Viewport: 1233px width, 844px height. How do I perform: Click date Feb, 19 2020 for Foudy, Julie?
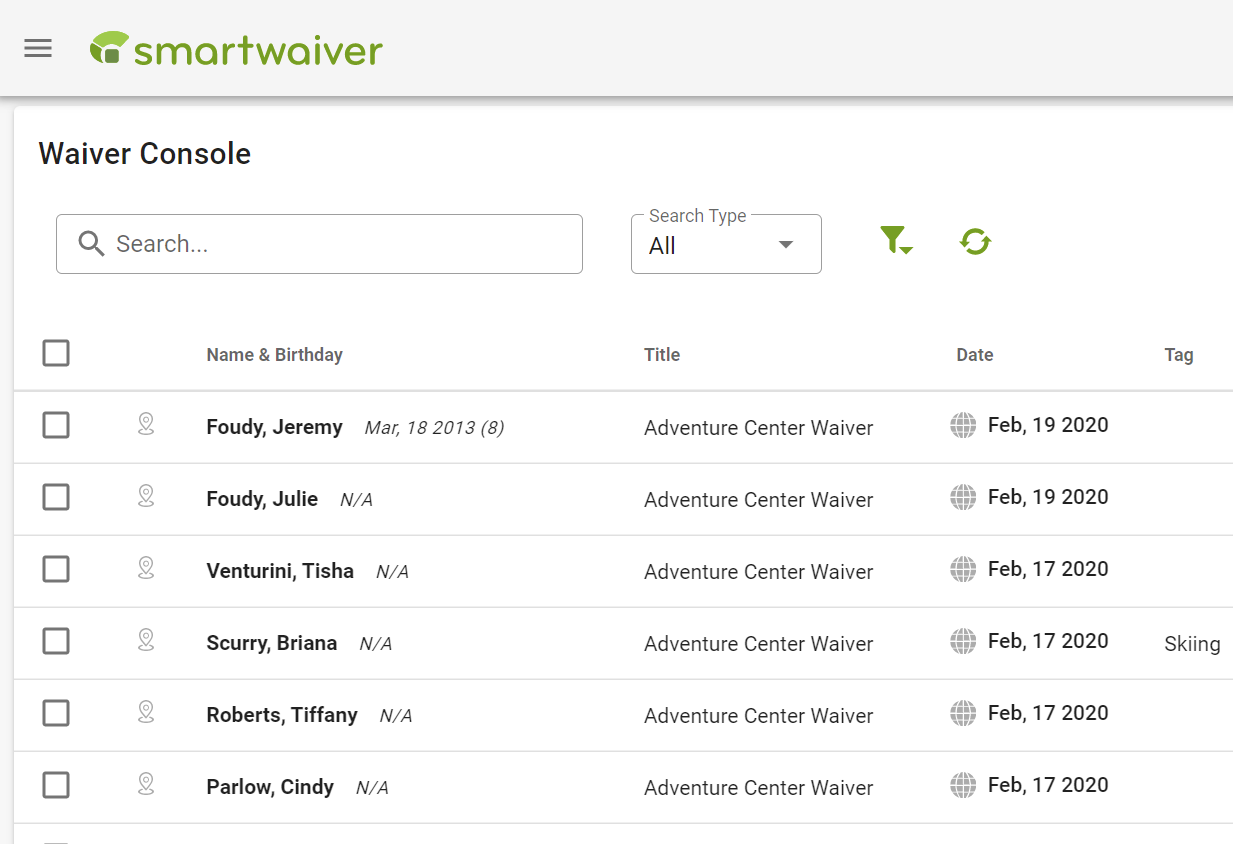coord(1048,497)
